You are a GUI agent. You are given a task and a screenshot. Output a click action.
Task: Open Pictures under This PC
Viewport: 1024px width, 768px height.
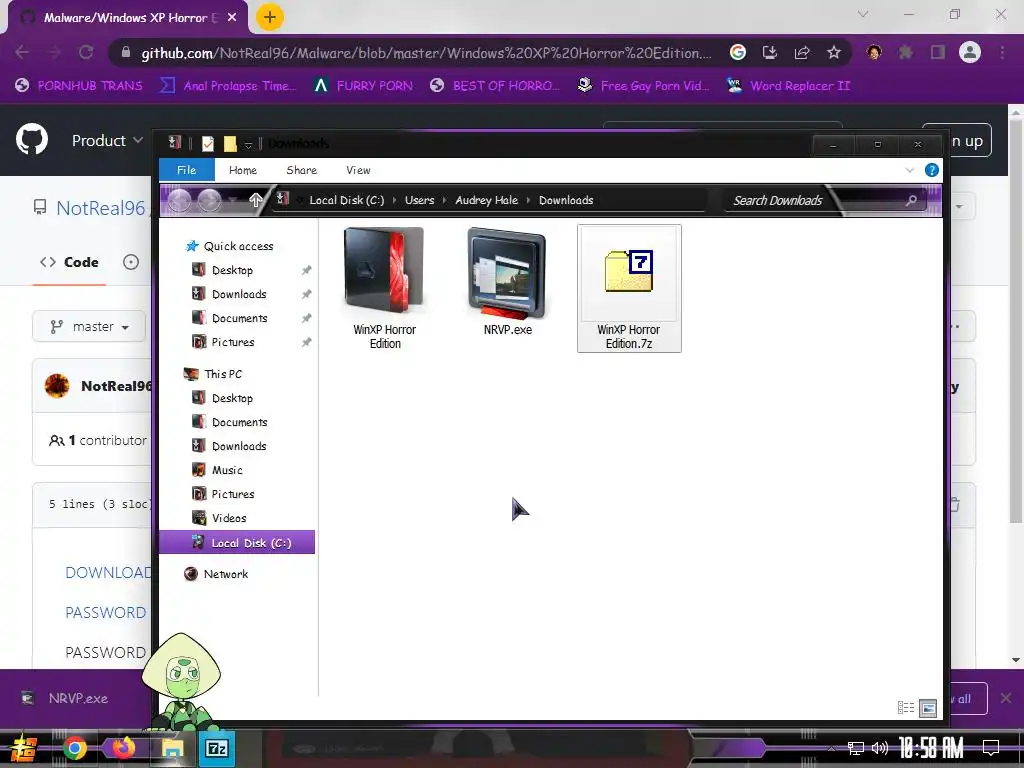(x=232, y=494)
